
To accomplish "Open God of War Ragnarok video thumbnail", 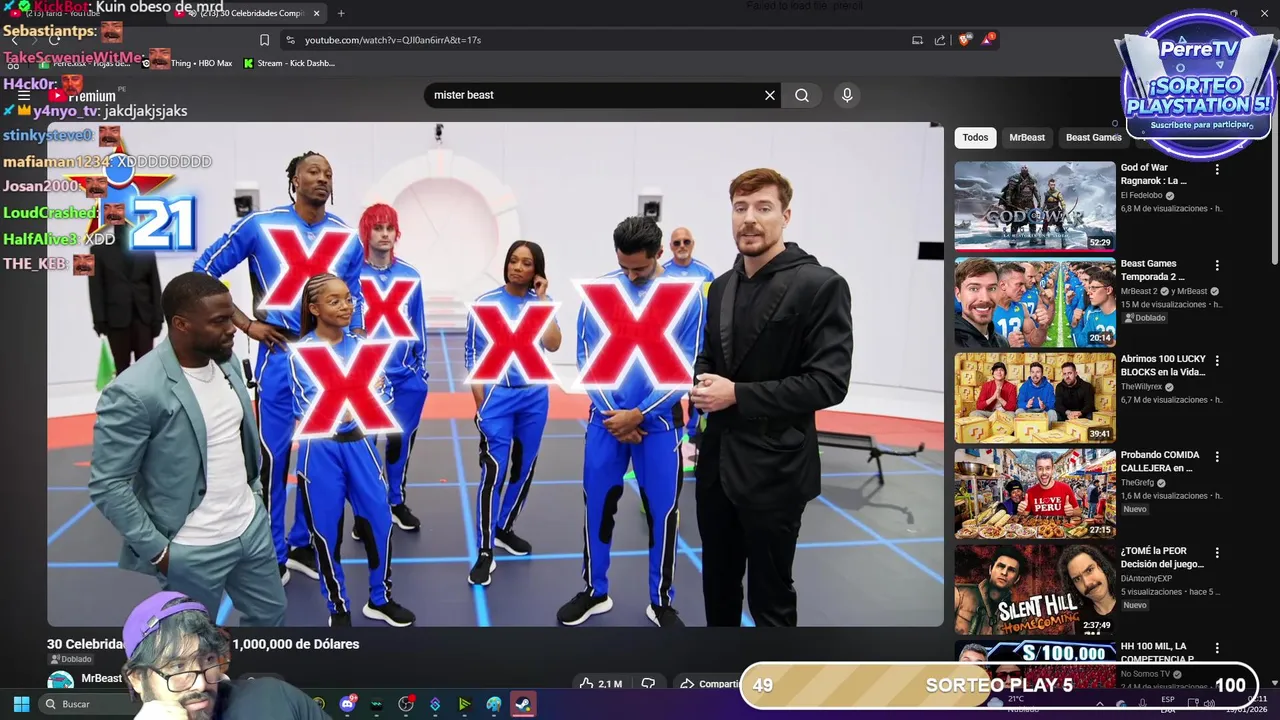I will (x=1035, y=206).
